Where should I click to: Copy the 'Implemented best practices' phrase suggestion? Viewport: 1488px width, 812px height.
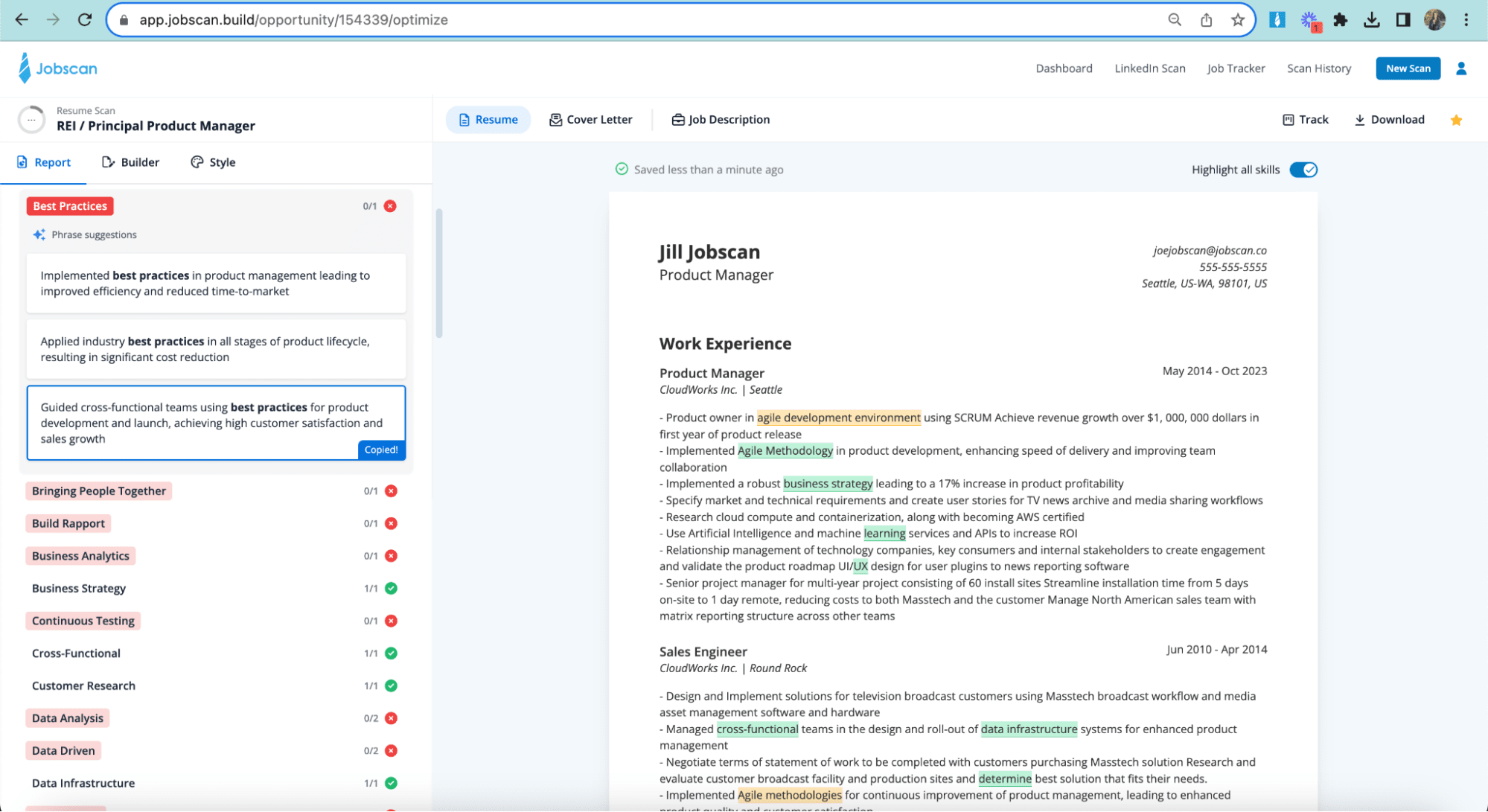216,284
